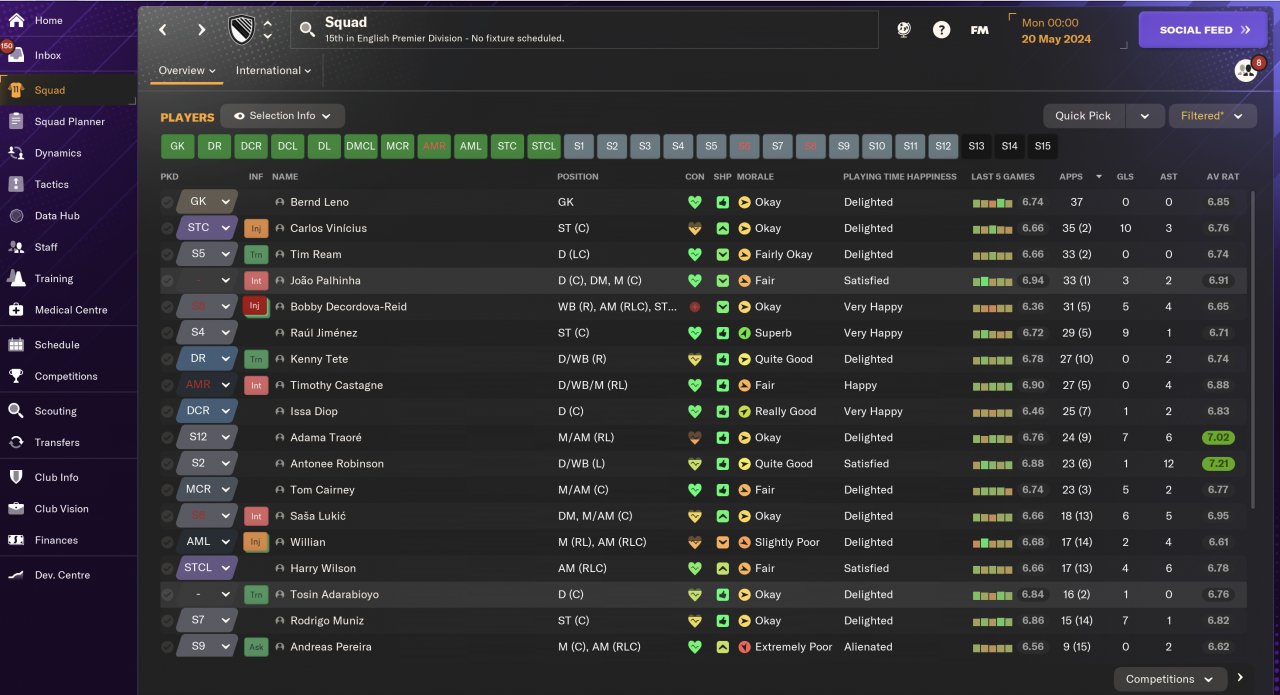Image resolution: width=1280 pixels, height=695 pixels.
Task: Sort by the MORALE column header
Action: point(755,177)
